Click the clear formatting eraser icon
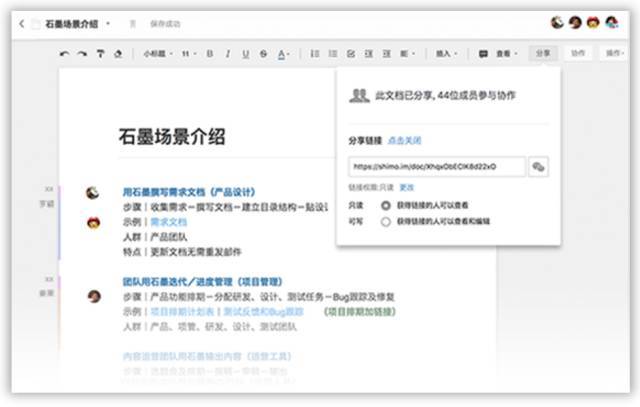The width and height of the screenshot is (640, 407). pos(118,54)
